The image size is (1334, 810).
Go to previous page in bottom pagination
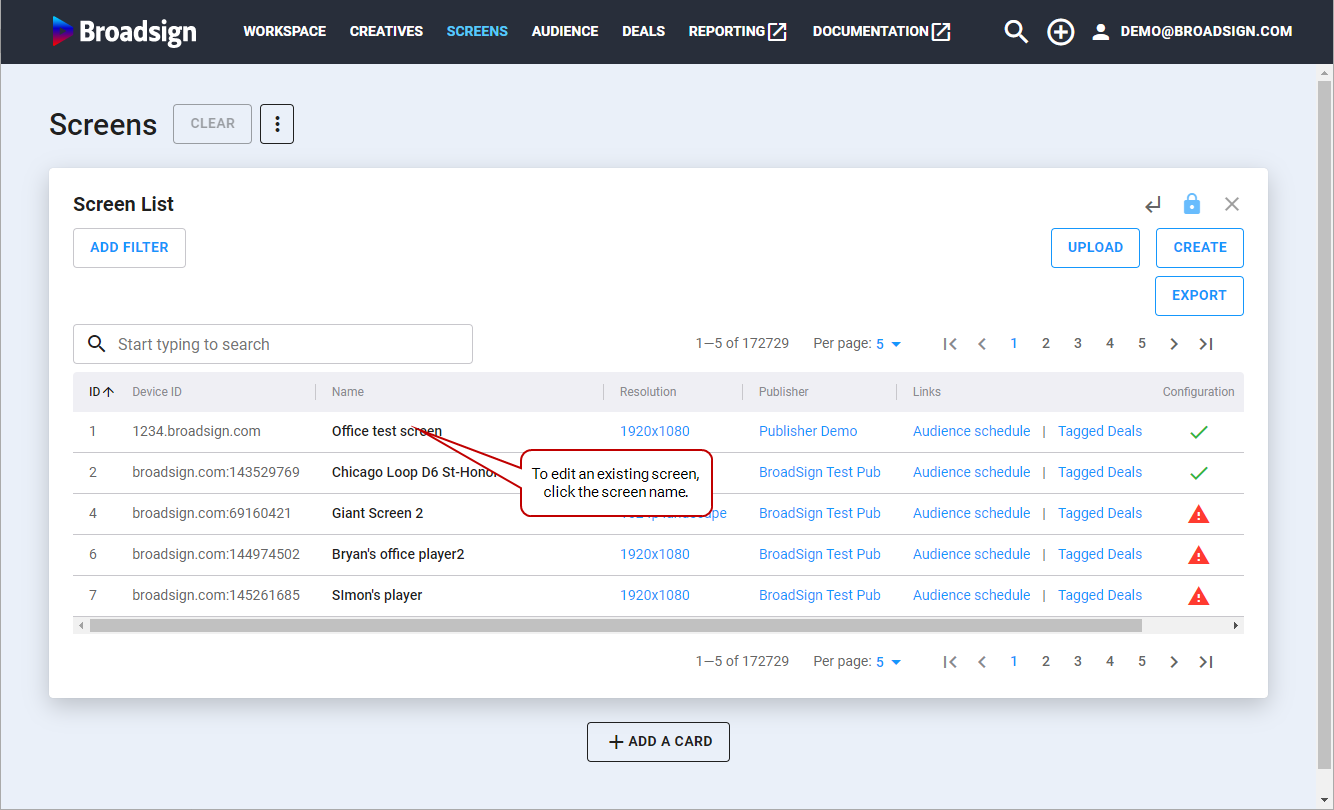coord(982,662)
